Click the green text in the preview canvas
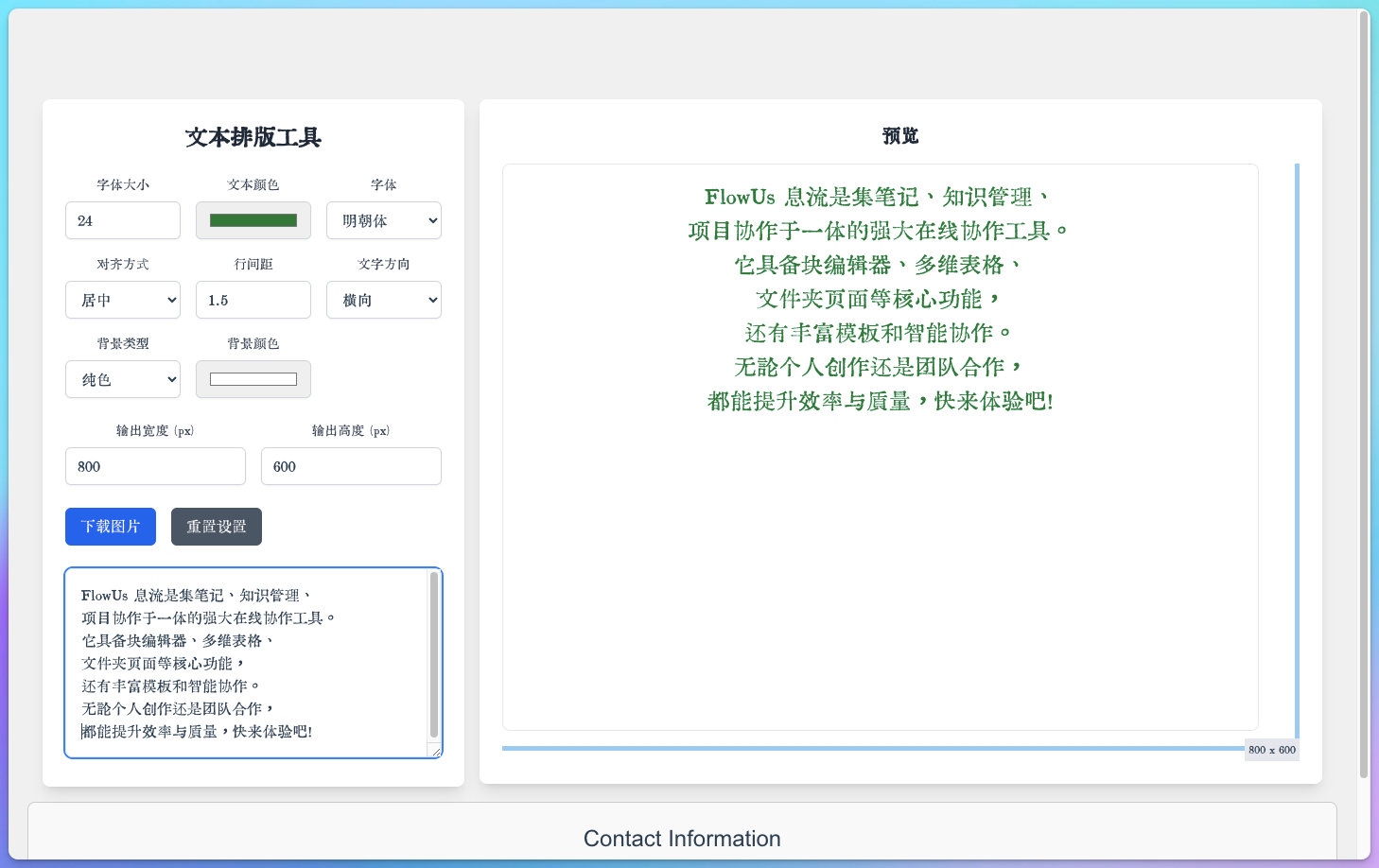1379x868 pixels. [x=880, y=299]
